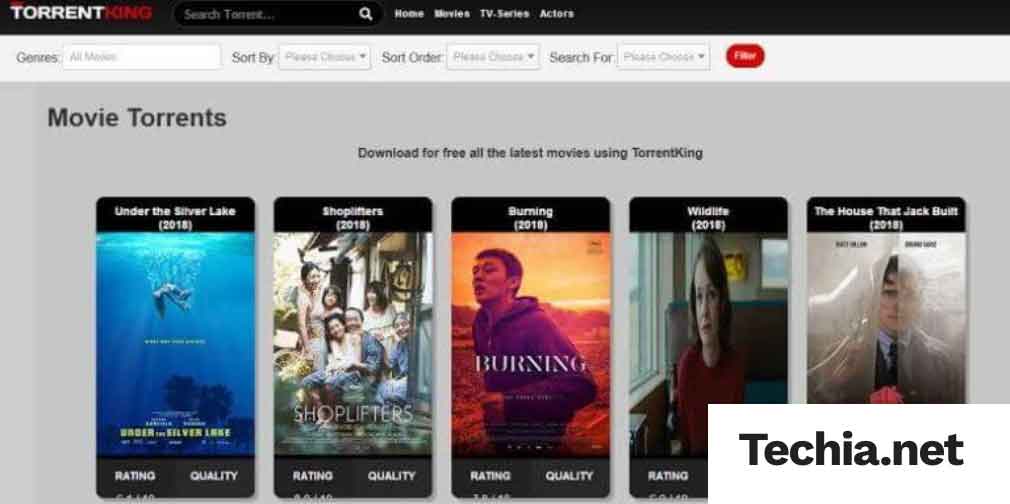Click QUALITY label under Shoplifters card
The image size is (1010, 504).
pos(392,476)
